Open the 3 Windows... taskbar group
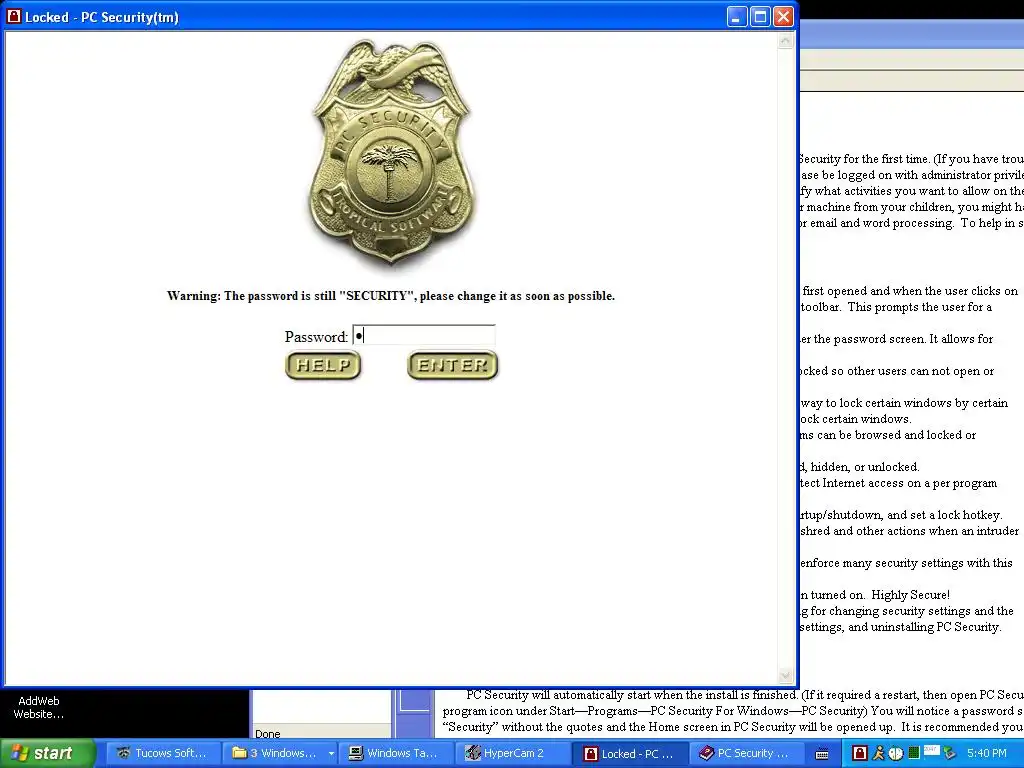This screenshot has height=768, width=1024. click(x=274, y=753)
